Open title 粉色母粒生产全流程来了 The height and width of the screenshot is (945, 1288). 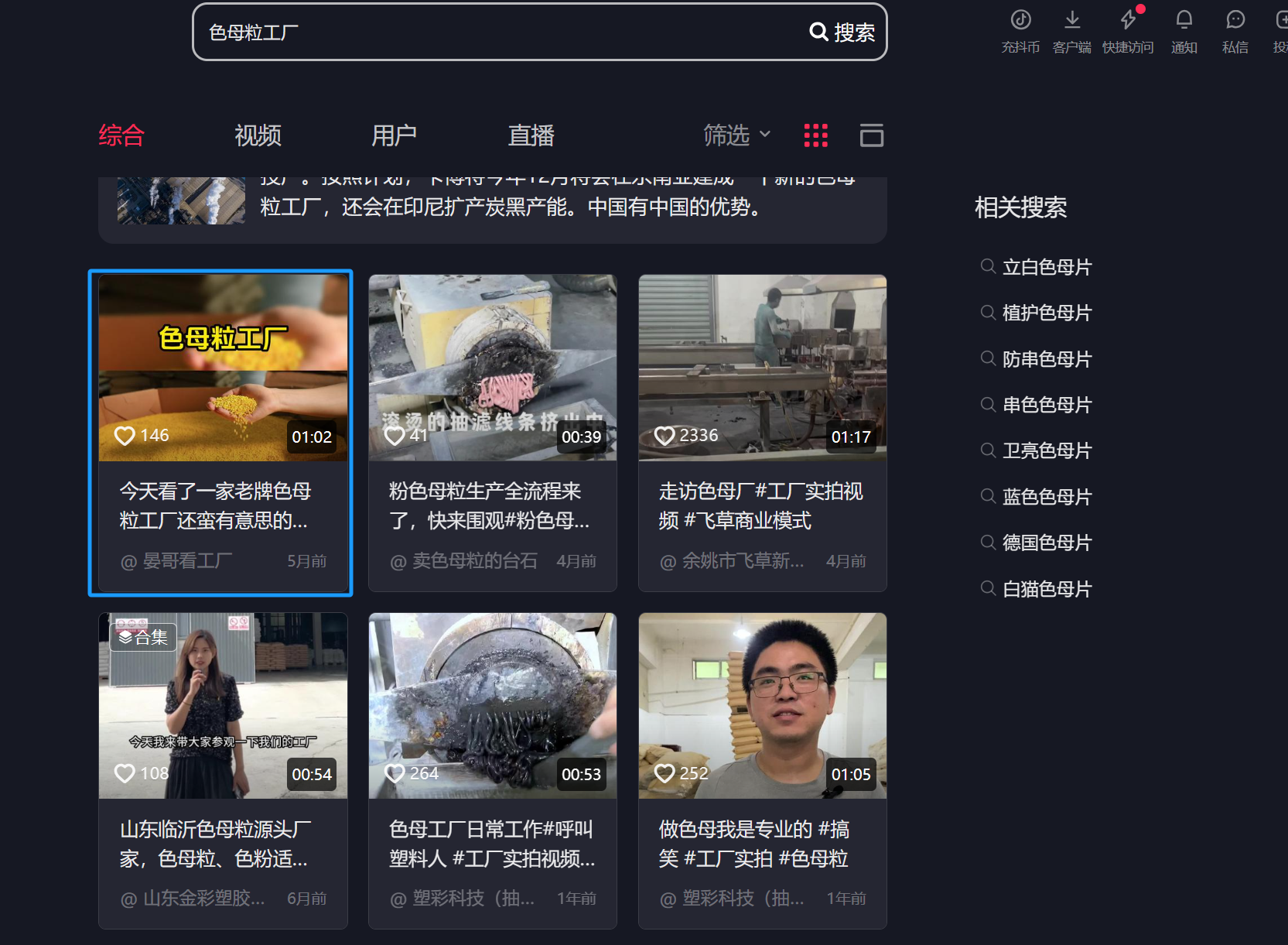489,505
